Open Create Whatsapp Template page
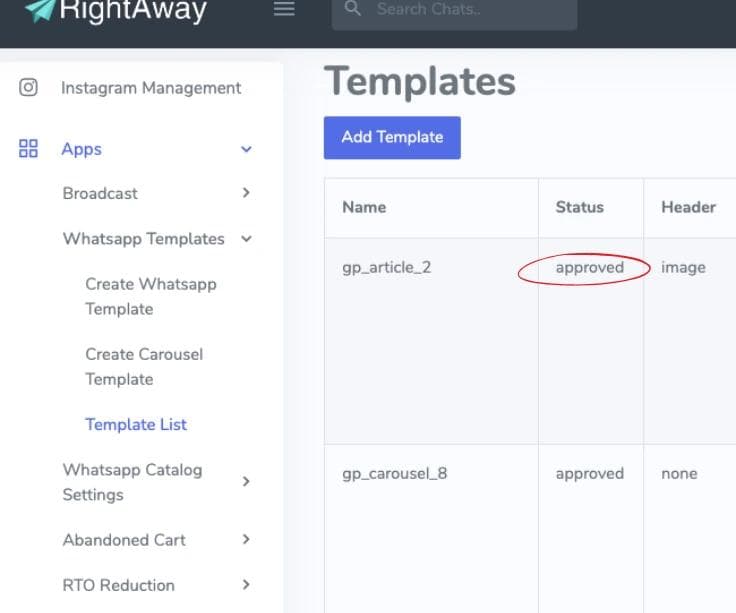Screen dimensions: 736x613 [x=150, y=296]
